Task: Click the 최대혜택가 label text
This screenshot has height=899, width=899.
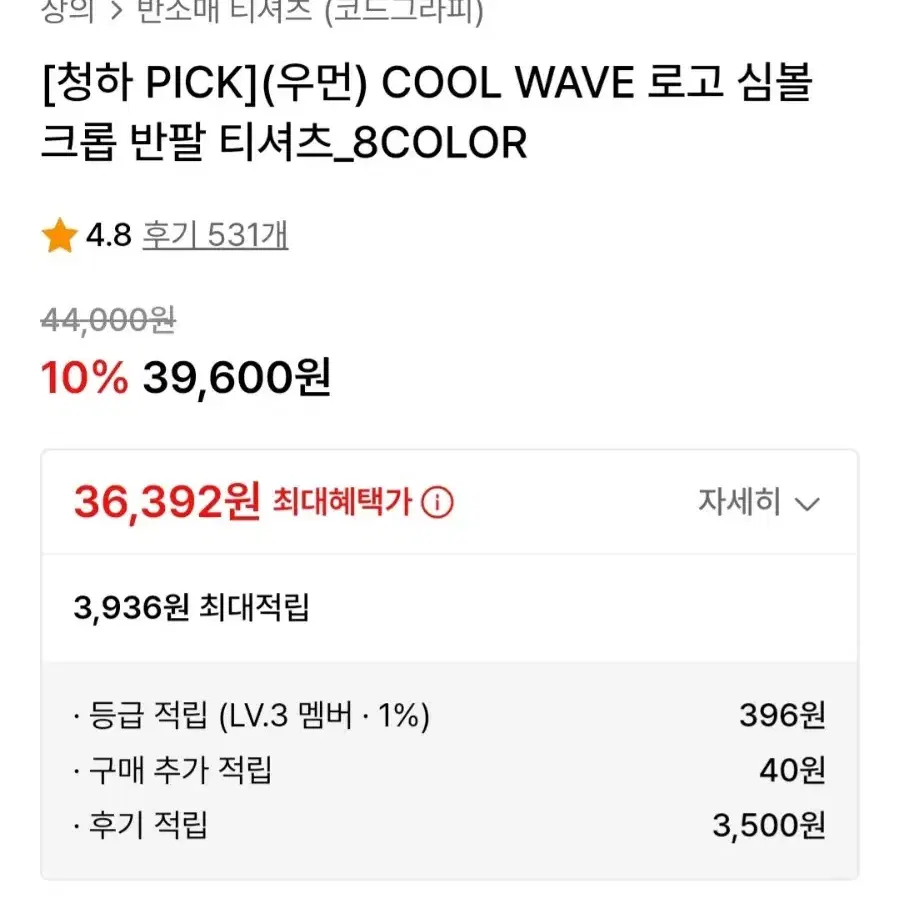Action: pyautogui.click(x=342, y=502)
